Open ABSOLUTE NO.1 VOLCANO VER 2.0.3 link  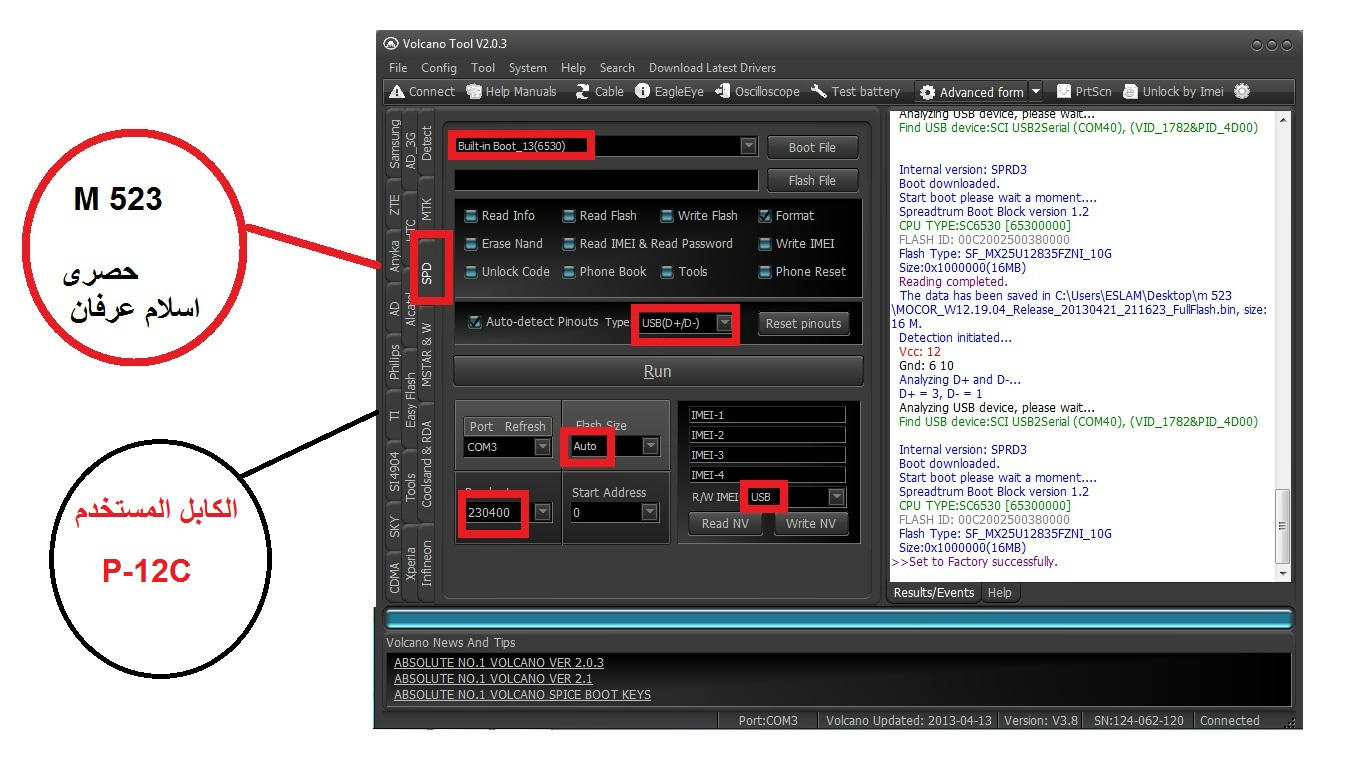point(499,662)
